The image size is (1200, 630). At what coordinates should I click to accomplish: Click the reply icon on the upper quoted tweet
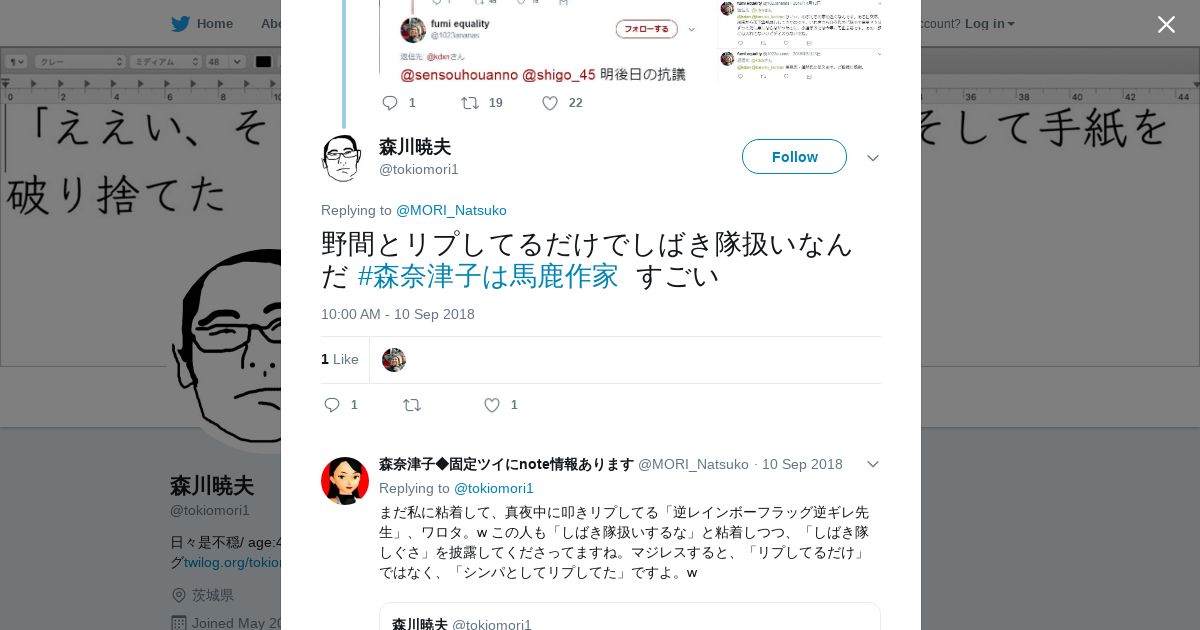point(390,103)
